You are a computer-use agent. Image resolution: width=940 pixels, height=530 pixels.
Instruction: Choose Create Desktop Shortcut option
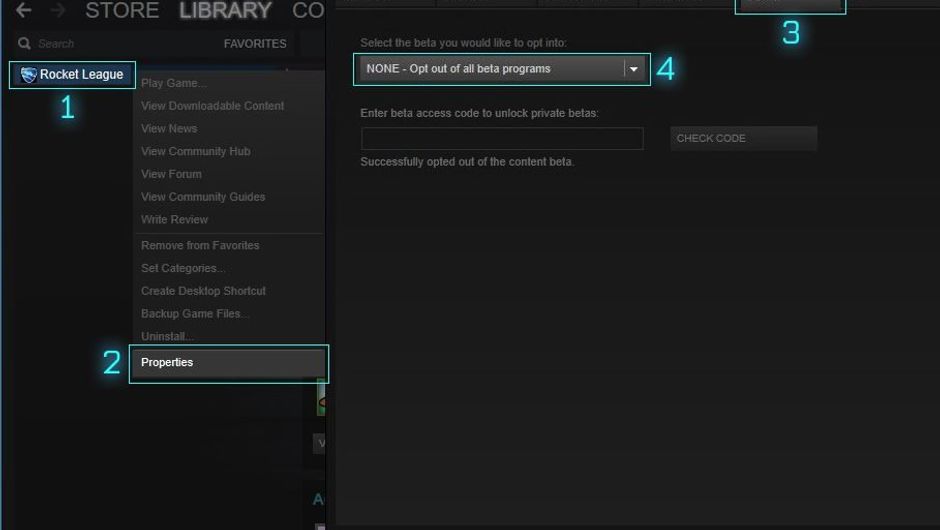coord(203,291)
